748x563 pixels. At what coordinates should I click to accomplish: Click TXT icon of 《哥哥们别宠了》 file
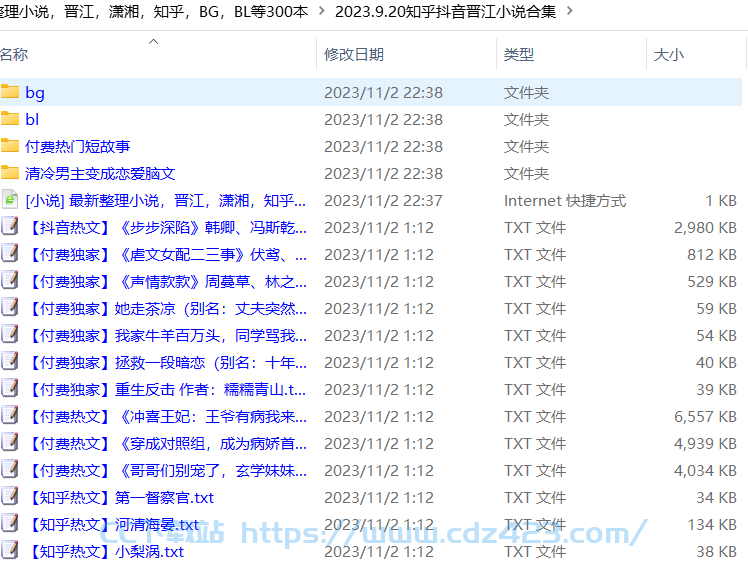(x=10, y=470)
